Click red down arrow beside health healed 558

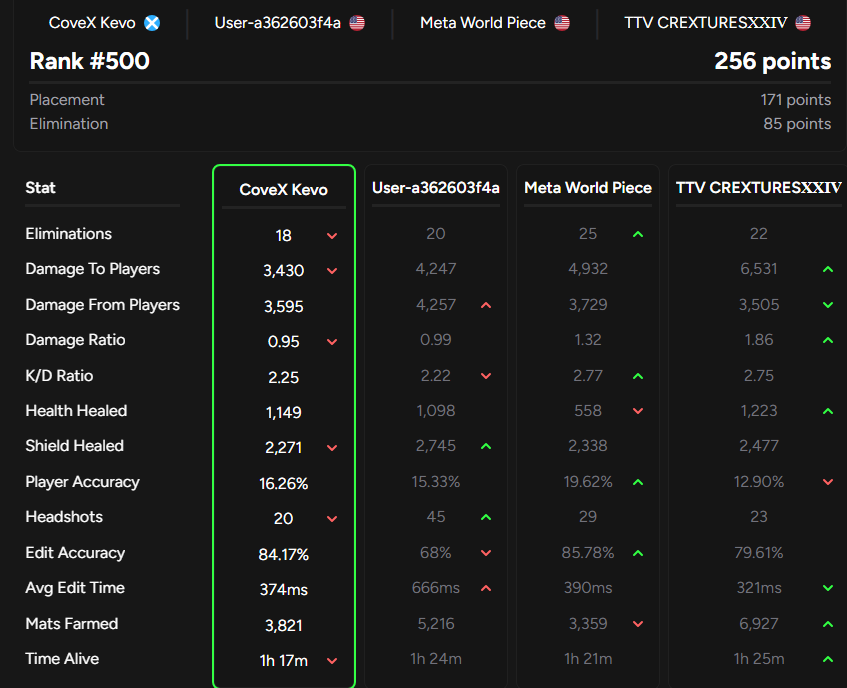click(x=638, y=411)
